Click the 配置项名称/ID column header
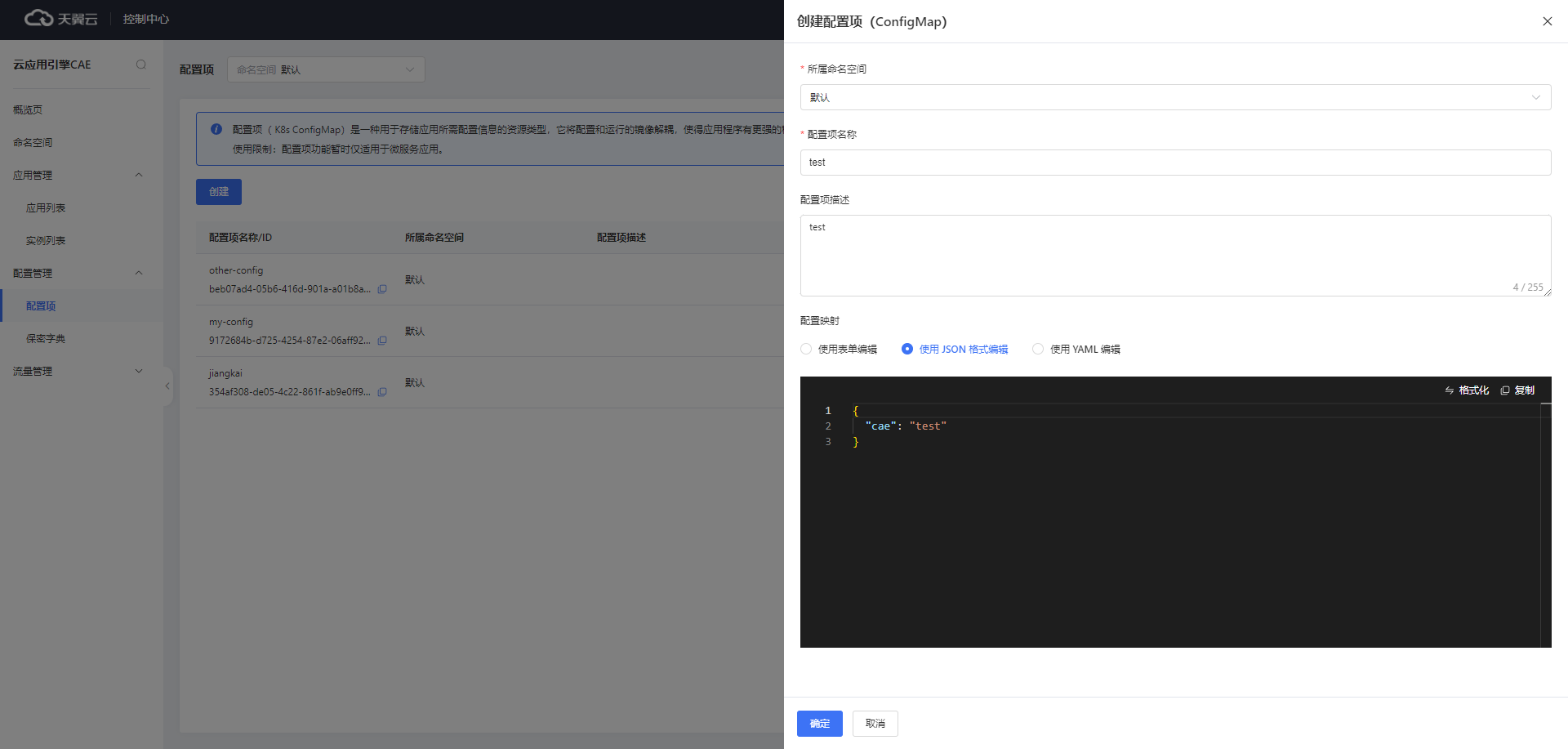 tap(240, 238)
